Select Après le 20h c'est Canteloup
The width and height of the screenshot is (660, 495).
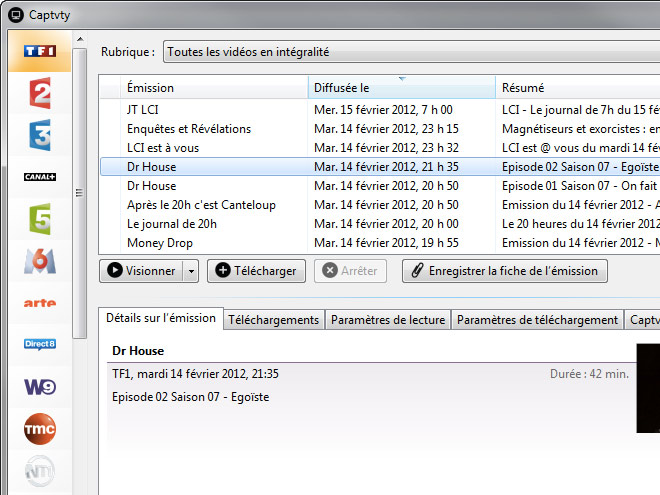(380, 205)
